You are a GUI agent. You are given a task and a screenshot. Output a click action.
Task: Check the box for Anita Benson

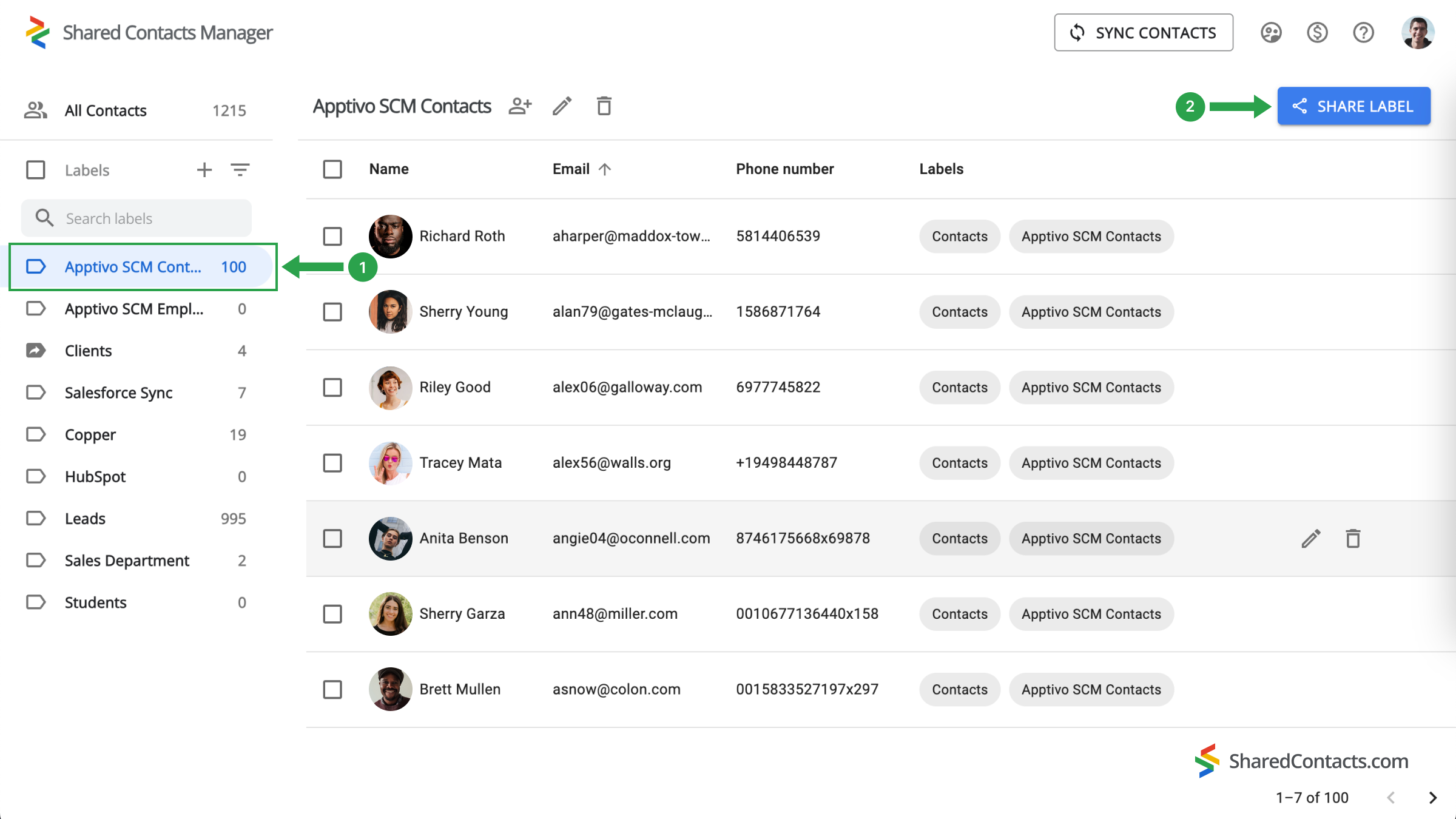click(x=332, y=539)
